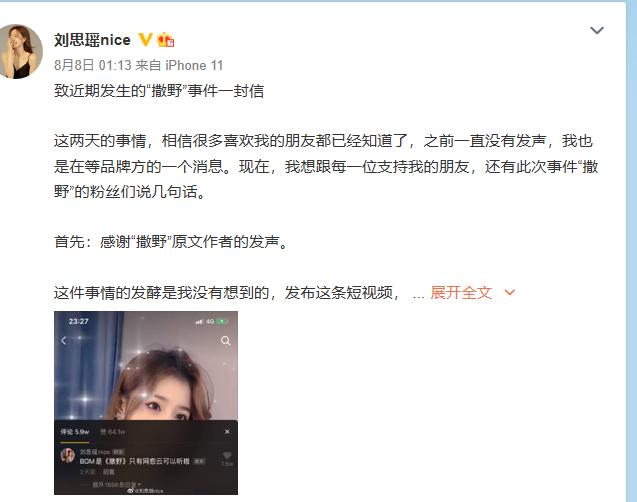Open the post options chevron menu
Viewport: 637px width, 502px height.
point(596,30)
